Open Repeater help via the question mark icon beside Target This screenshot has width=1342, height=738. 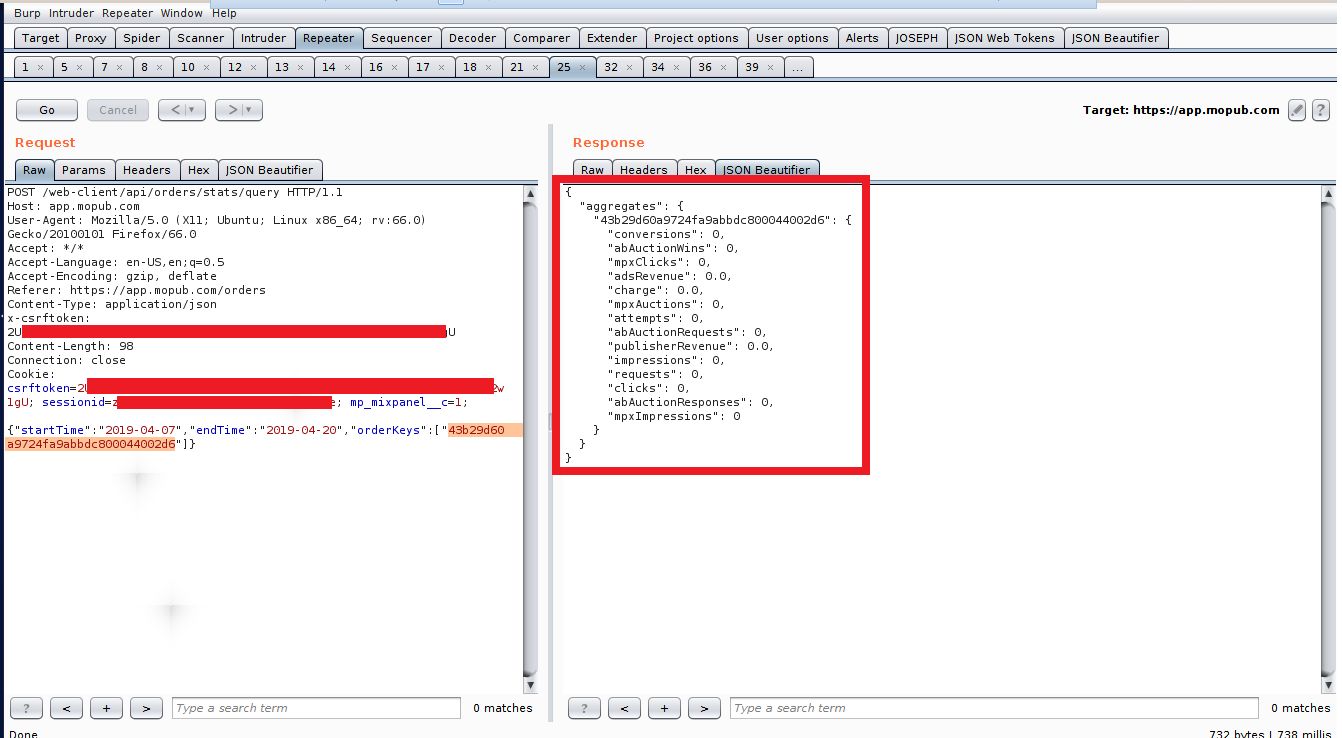click(1320, 110)
